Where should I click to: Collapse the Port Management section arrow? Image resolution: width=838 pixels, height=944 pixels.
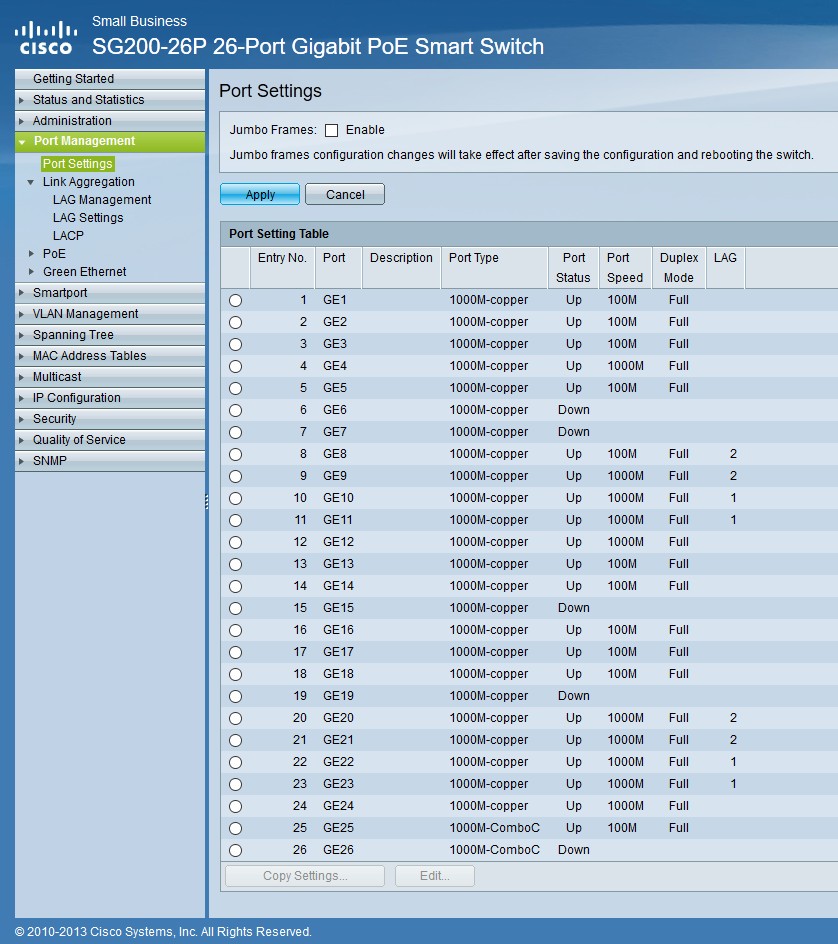pyautogui.click(x=22, y=142)
